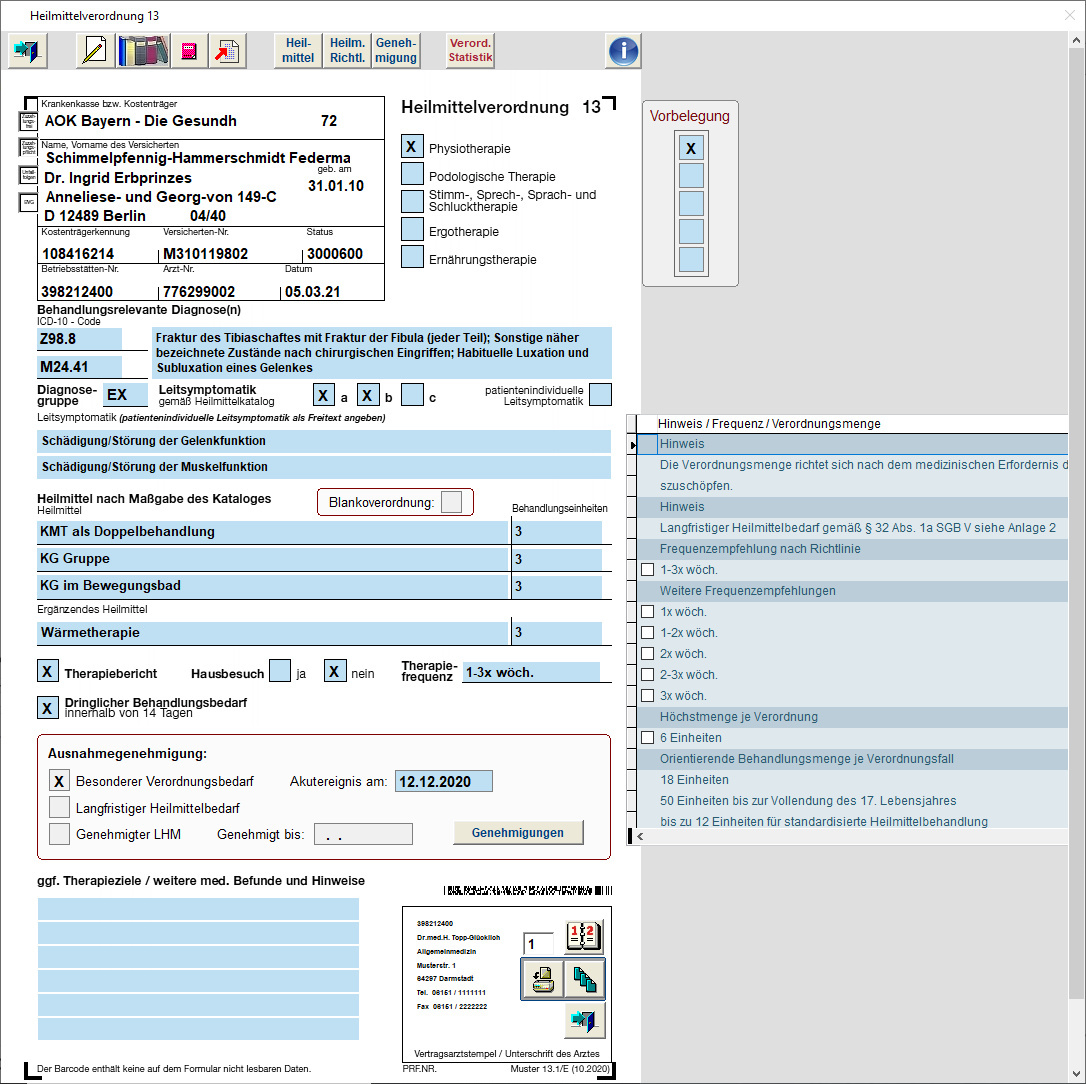Click the Genehmigungen button

[x=518, y=833]
